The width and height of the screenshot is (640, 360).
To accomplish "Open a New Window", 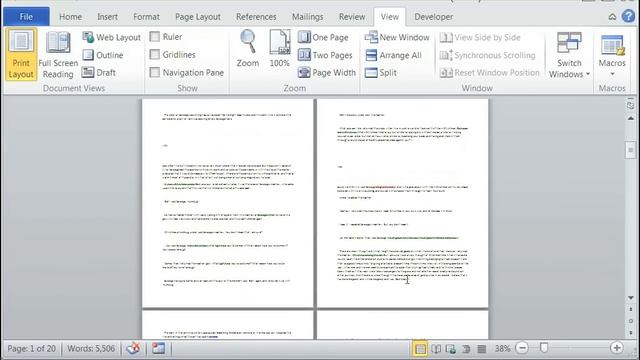I will pyautogui.click(x=397, y=37).
